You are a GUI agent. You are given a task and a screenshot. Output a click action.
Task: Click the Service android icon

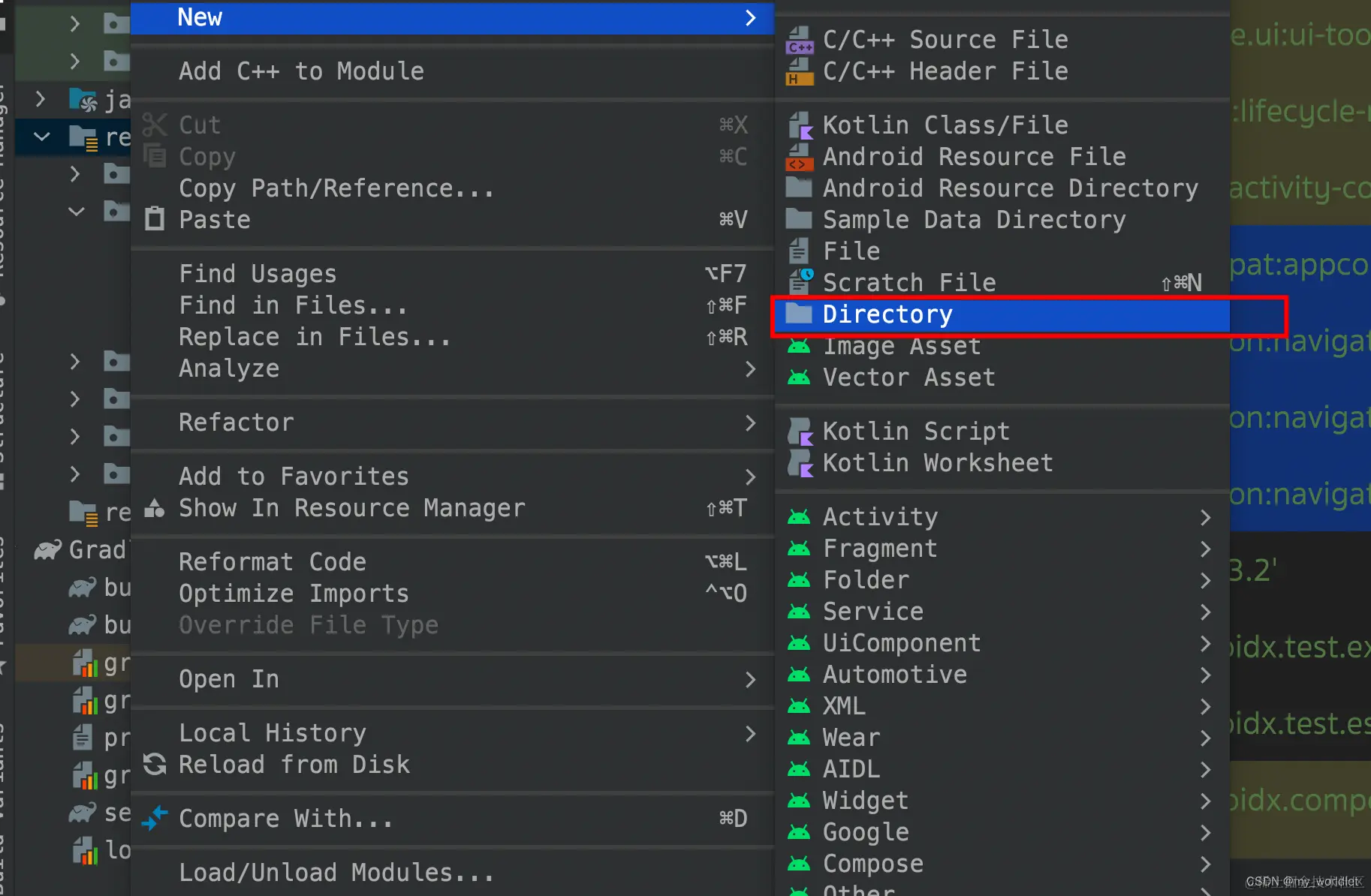click(799, 612)
